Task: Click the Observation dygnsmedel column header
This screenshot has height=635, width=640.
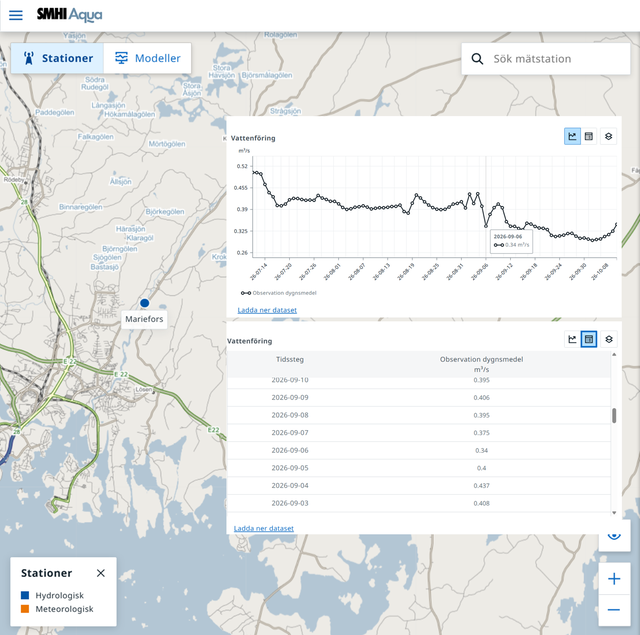Action: pyautogui.click(x=481, y=364)
